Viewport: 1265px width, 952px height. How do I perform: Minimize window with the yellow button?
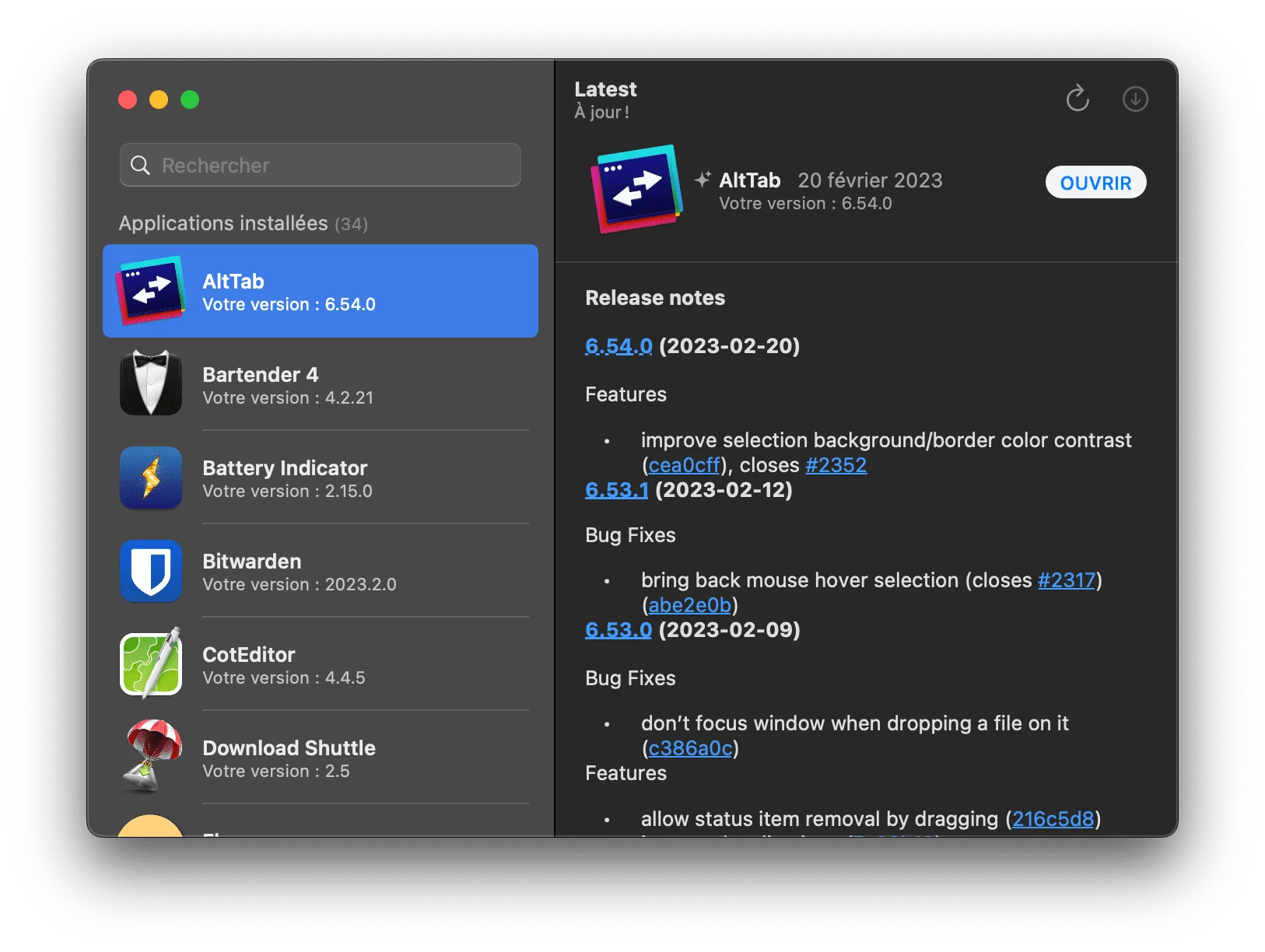[x=159, y=100]
